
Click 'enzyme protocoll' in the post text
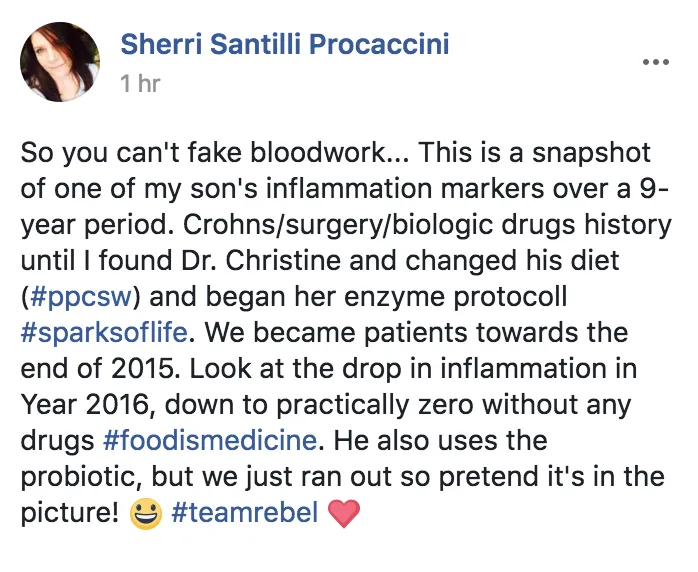455,297
